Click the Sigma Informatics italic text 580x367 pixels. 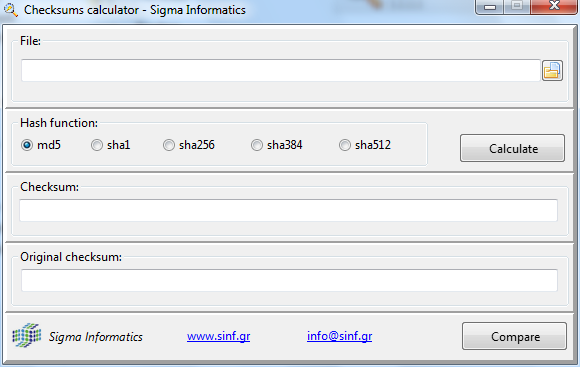tap(96, 337)
